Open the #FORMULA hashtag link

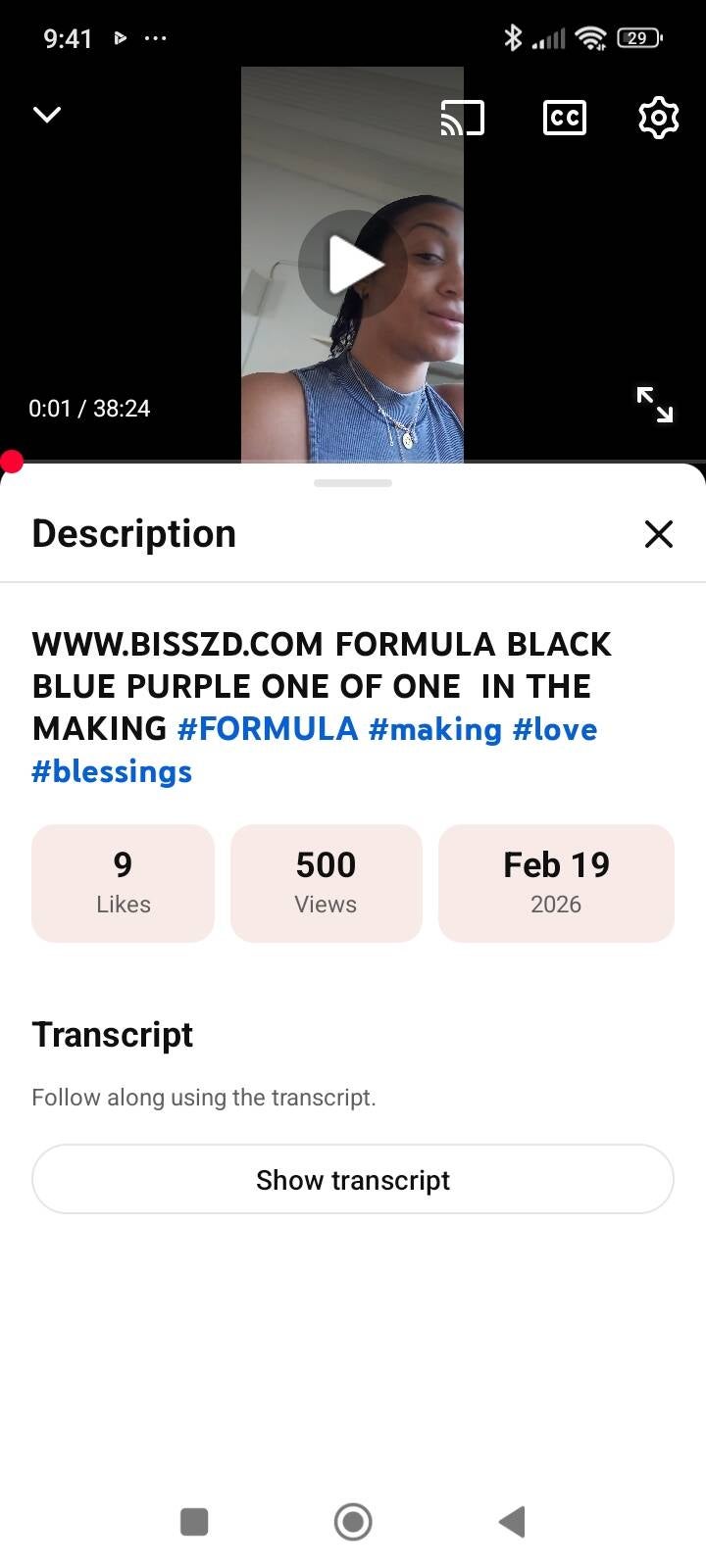tap(268, 729)
